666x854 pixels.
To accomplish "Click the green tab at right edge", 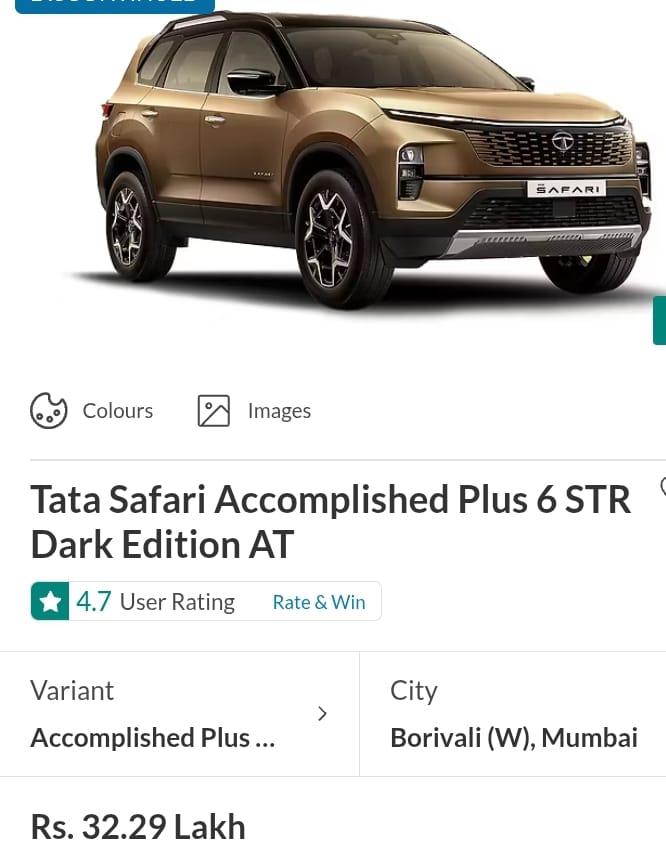I will pyautogui.click(x=659, y=320).
